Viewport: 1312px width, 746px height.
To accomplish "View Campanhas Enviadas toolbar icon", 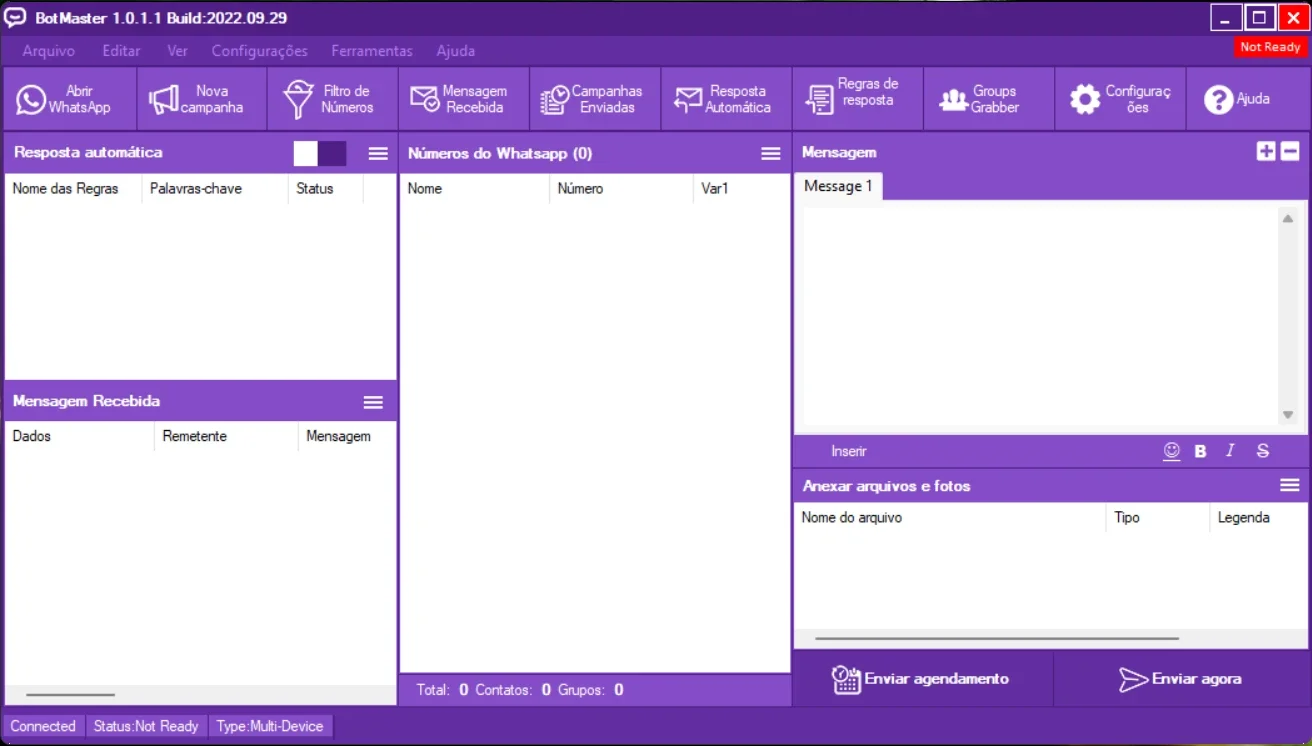I will click(x=555, y=99).
